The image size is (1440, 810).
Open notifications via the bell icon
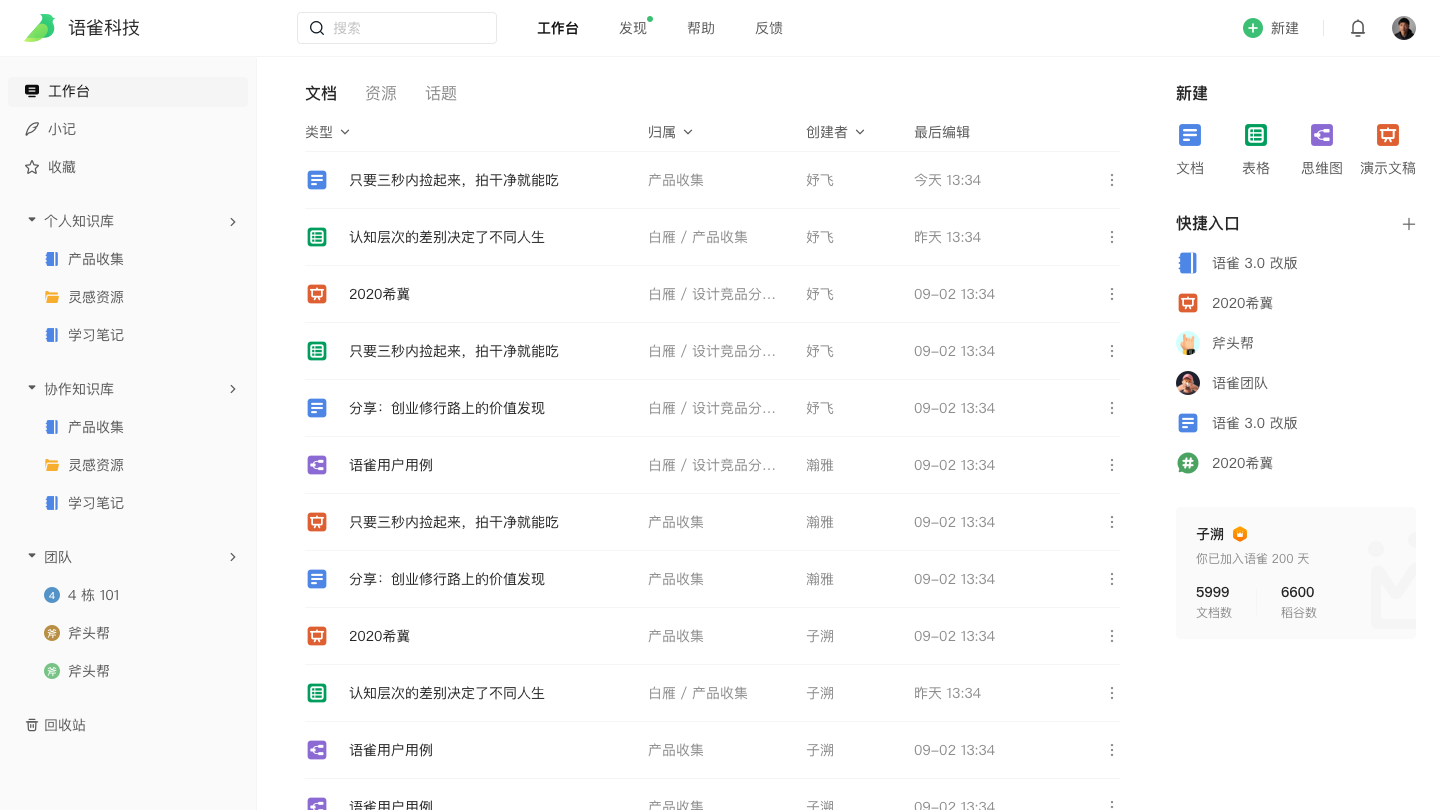(1358, 28)
